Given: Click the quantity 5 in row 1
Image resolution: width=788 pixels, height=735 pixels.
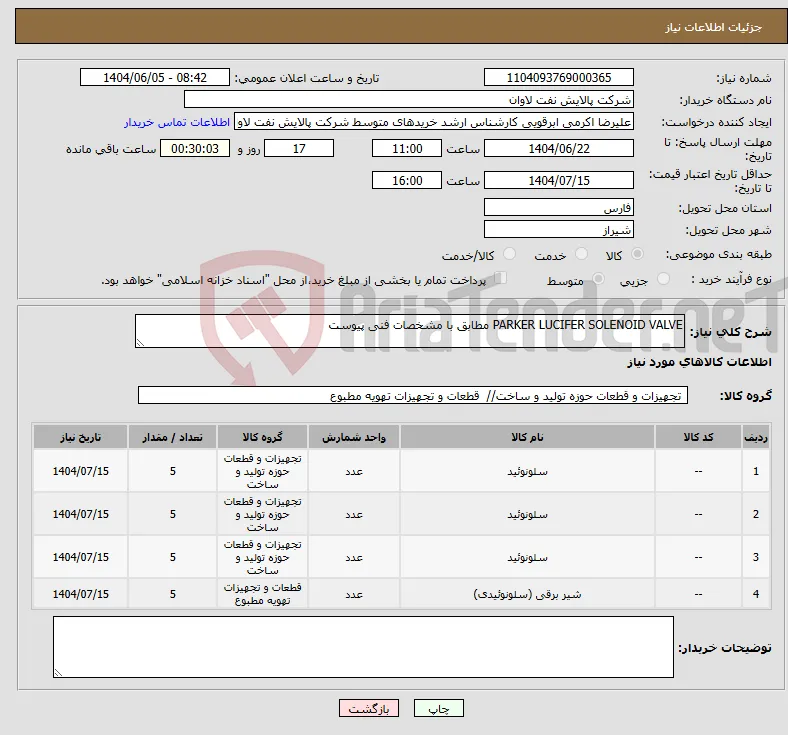Looking at the screenshot, I should [x=172, y=471].
